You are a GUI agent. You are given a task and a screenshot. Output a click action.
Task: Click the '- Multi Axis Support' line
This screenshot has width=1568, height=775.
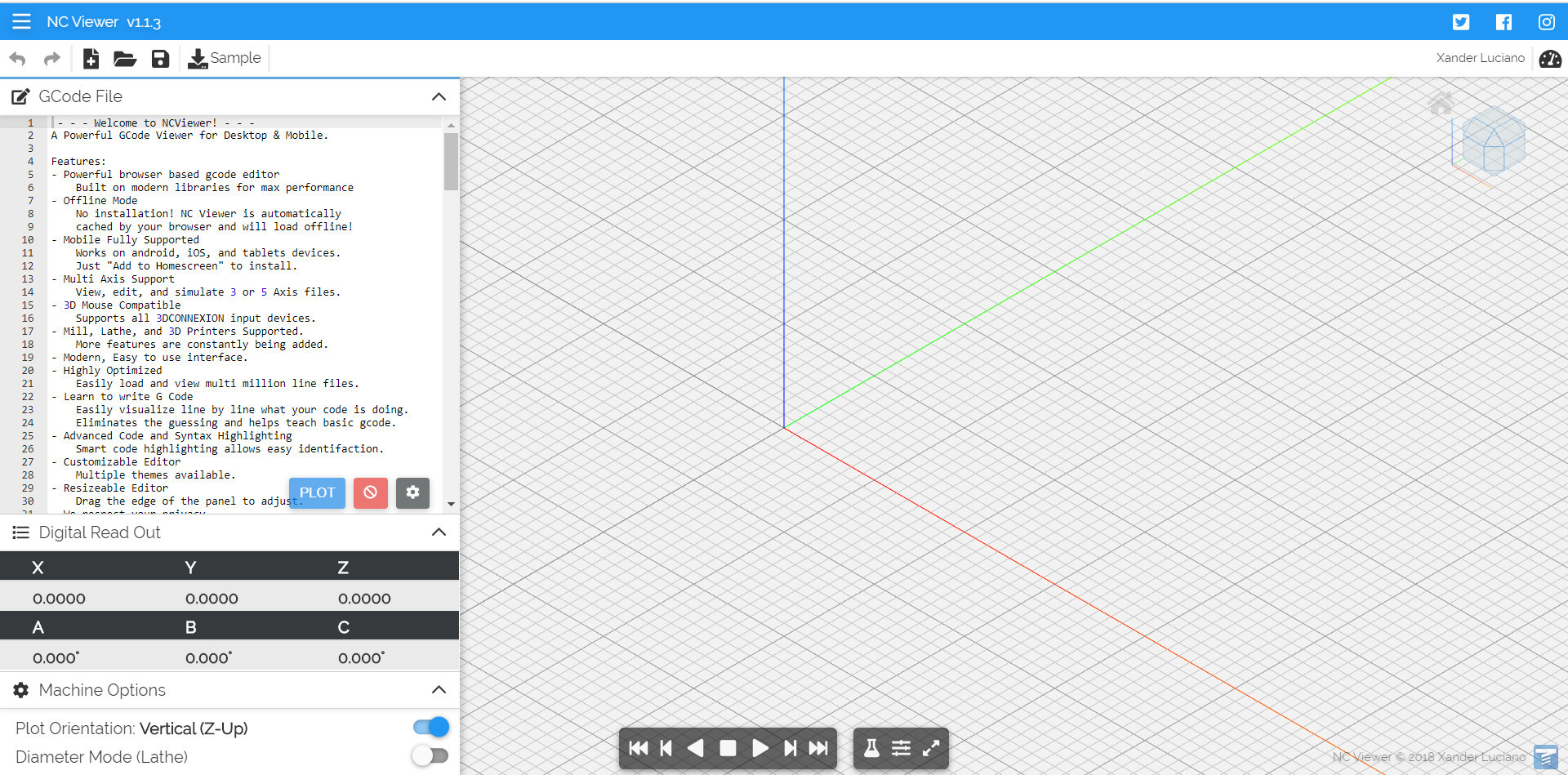click(113, 279)
